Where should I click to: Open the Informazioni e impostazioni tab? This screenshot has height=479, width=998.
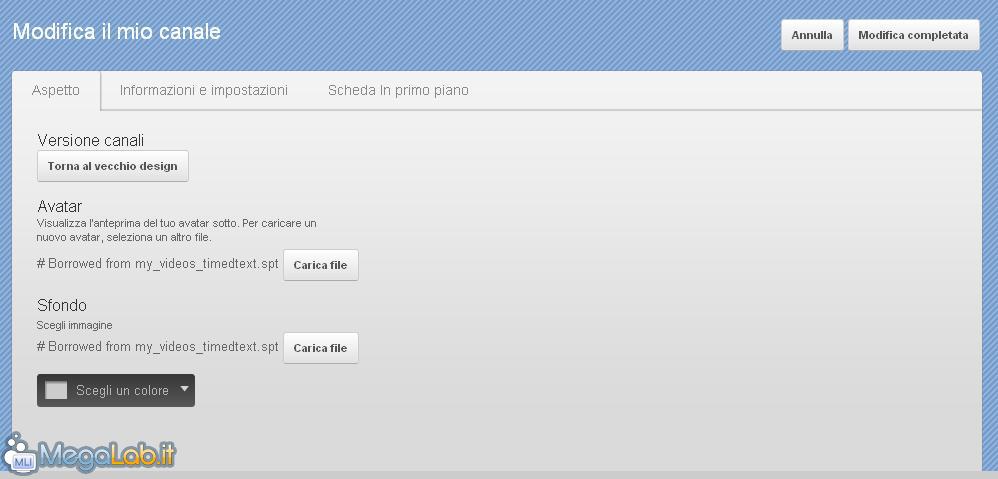coord(204,90)
